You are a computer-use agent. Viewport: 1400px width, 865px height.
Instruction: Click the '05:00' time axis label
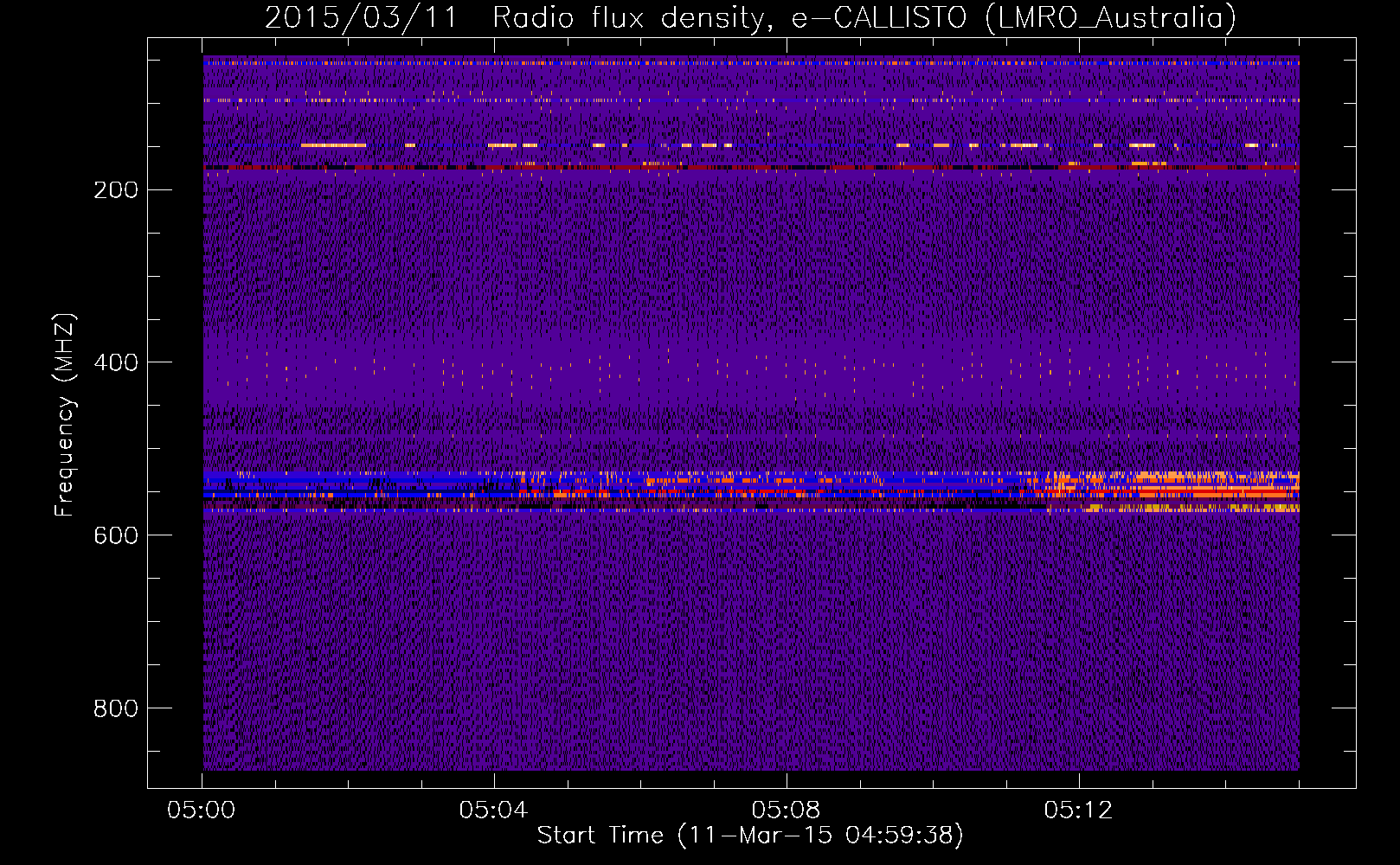pyautogui.click(x=202, y=811)
